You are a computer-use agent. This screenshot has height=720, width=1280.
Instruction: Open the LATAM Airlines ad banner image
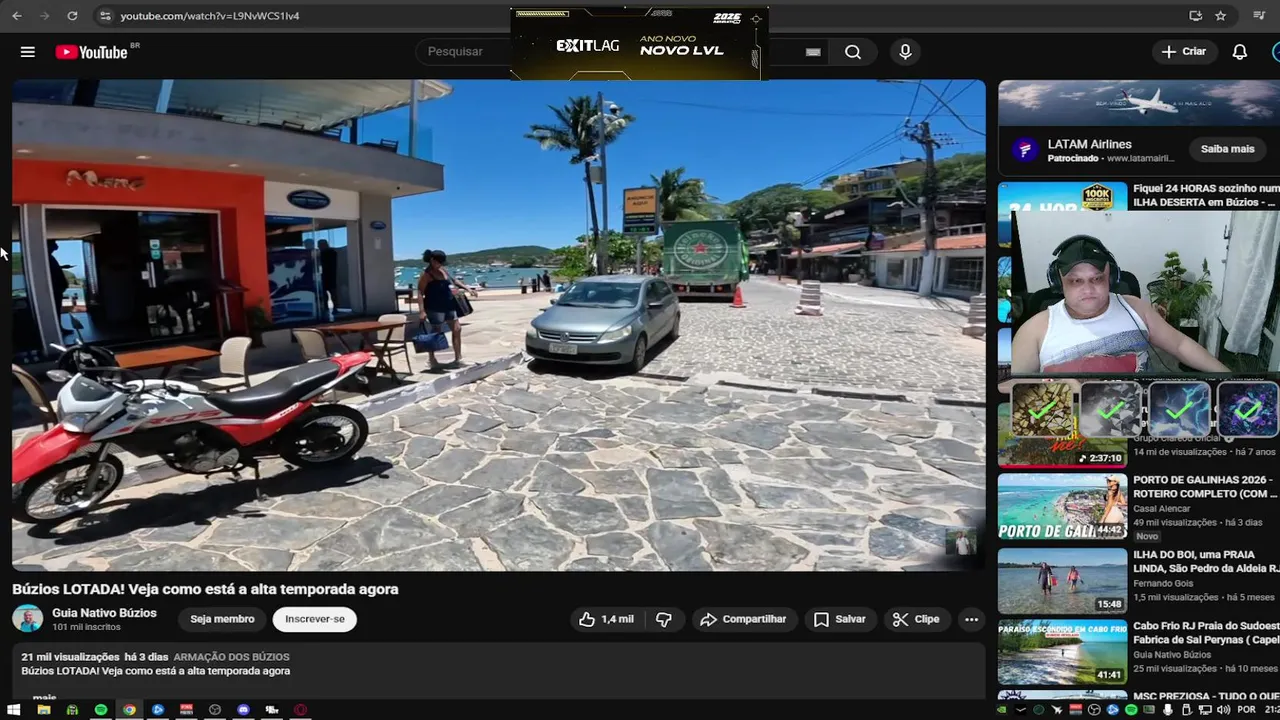[1139, 103]
